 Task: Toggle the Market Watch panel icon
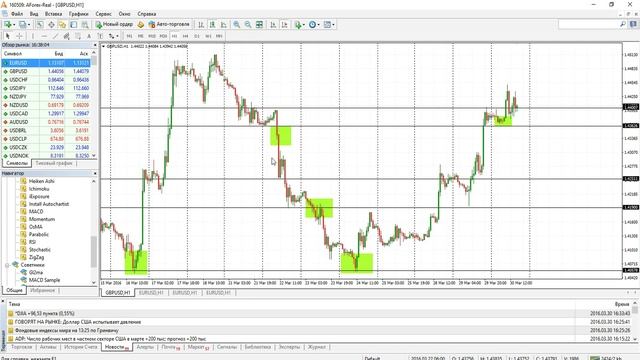40,25
